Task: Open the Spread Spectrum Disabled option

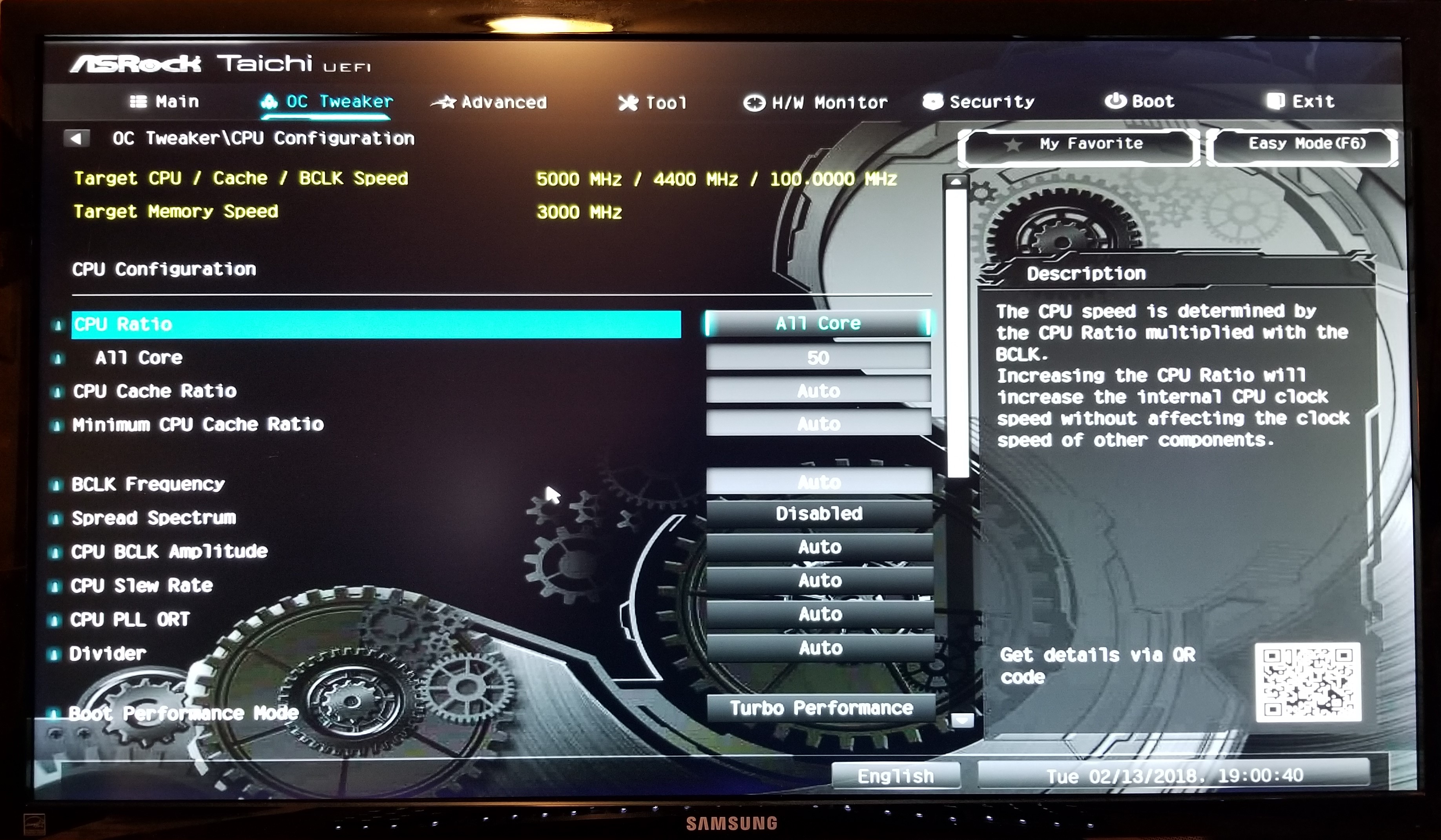Action: (819, 514)
